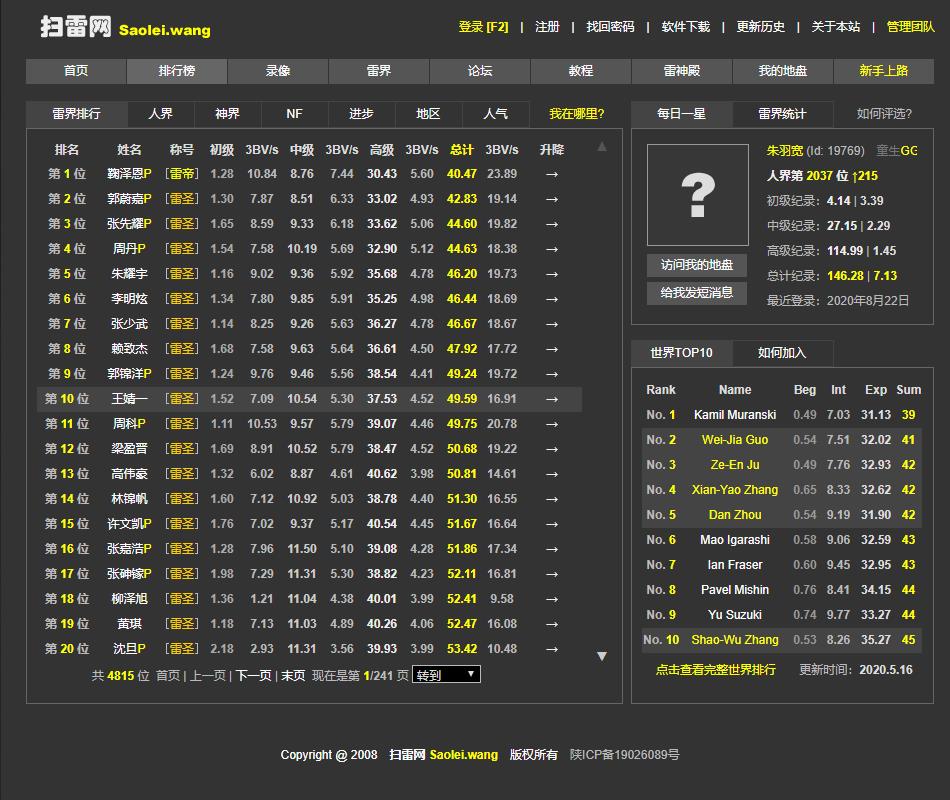
Task: Switch to the 如何加入 tab
Action: pos(782,353)
